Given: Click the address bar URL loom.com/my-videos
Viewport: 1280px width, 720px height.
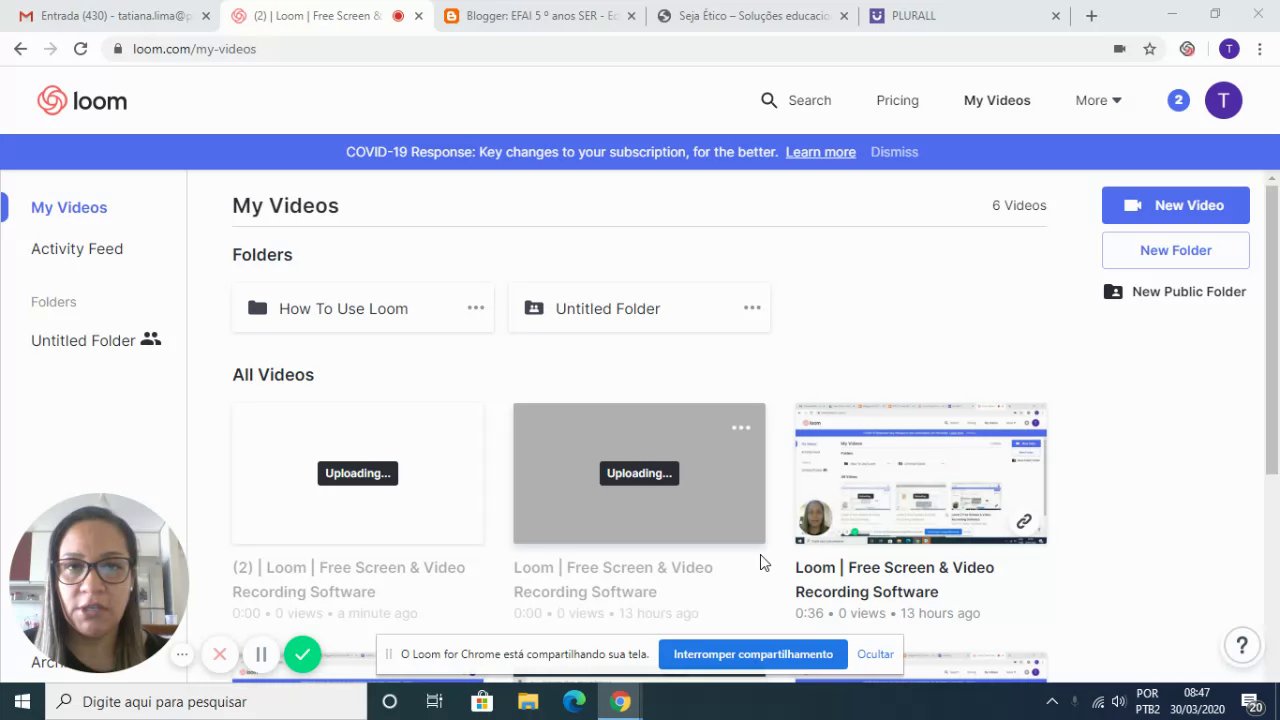Looking at the screenshot, I should point(194,49).
